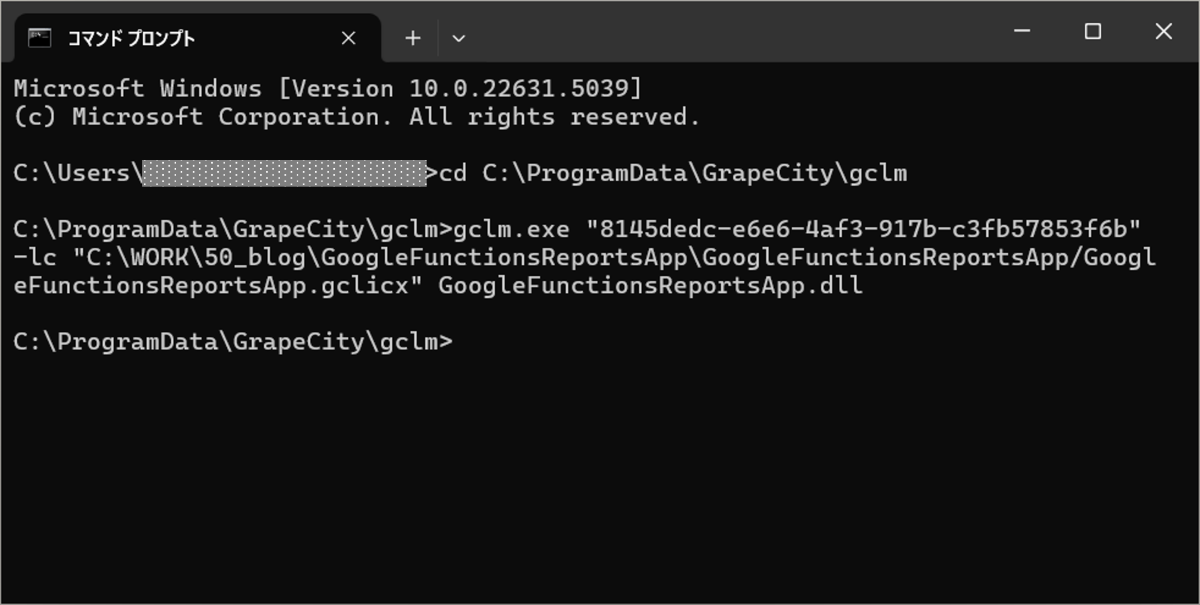Click the command prompt icon in the tab
The width and height of the screenshot is (1200, 605).
click(40, 38)
